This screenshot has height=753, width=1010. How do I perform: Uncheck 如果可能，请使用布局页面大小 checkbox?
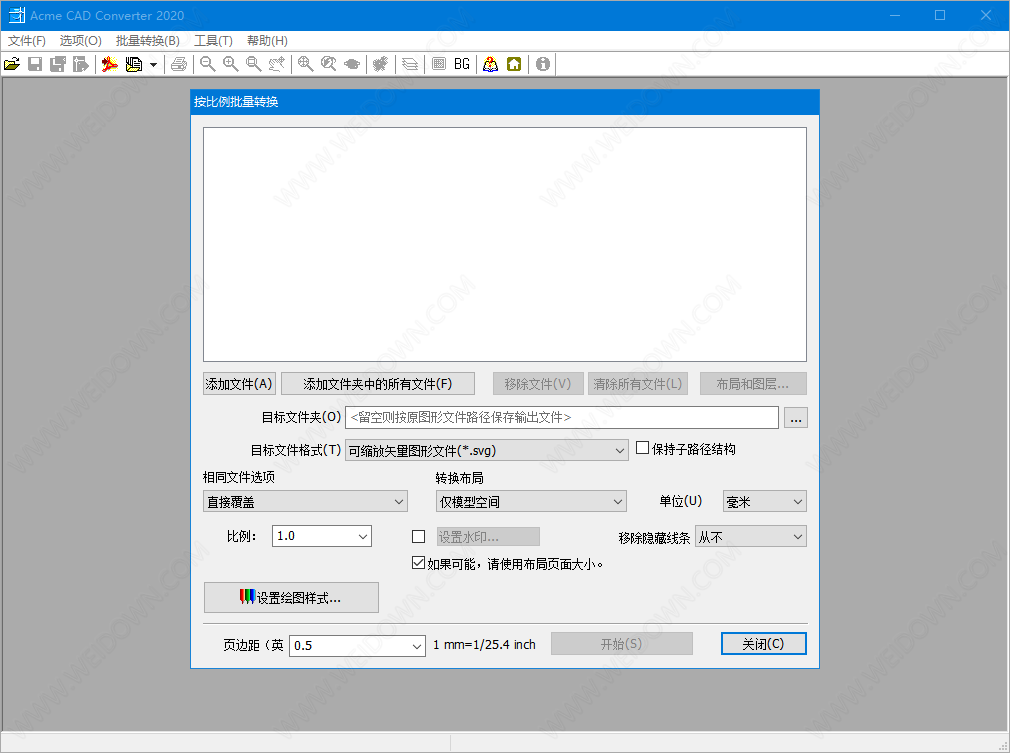419,563
